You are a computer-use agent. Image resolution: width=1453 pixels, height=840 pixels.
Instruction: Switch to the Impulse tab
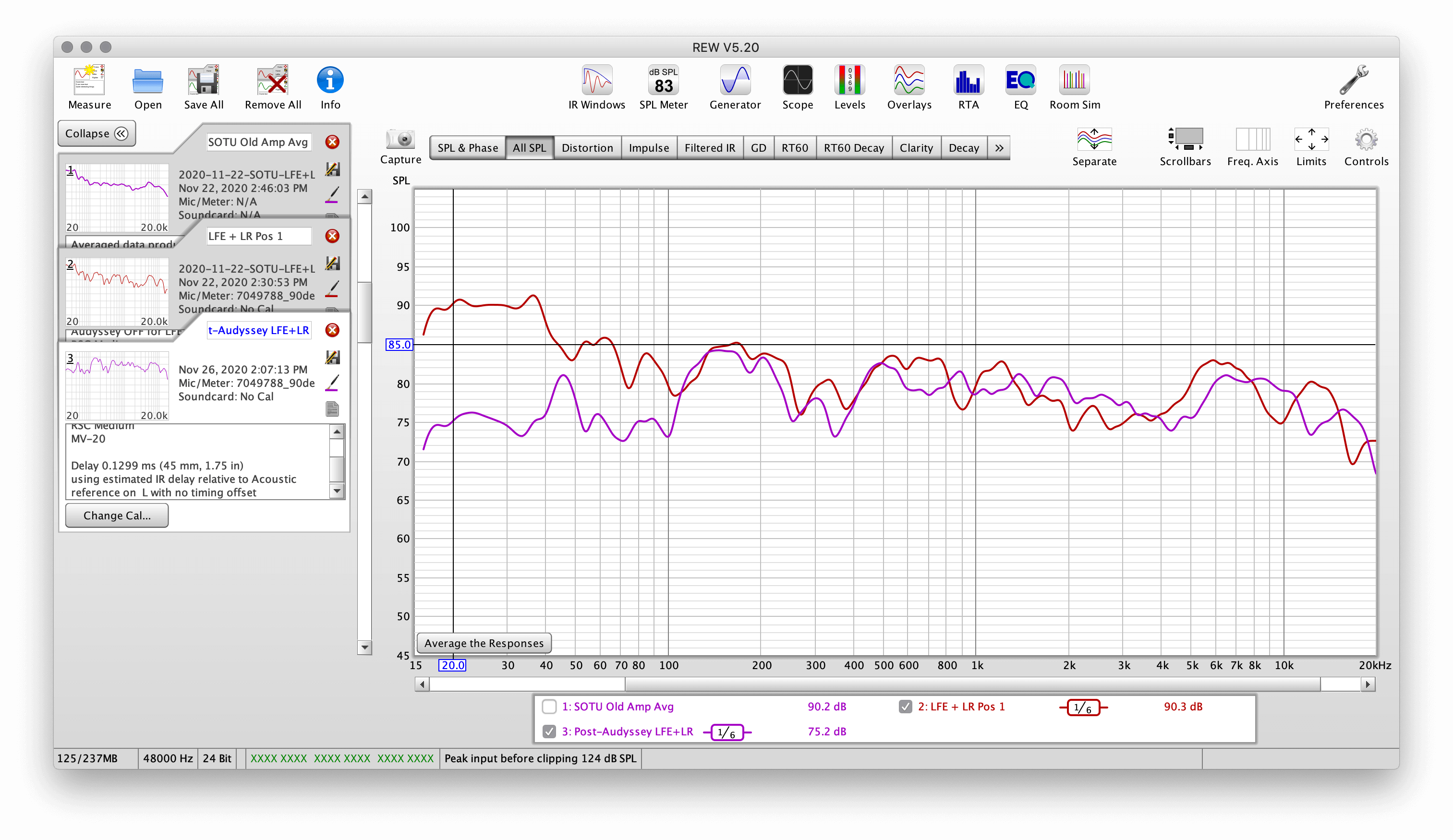click(x=649, y=147)
